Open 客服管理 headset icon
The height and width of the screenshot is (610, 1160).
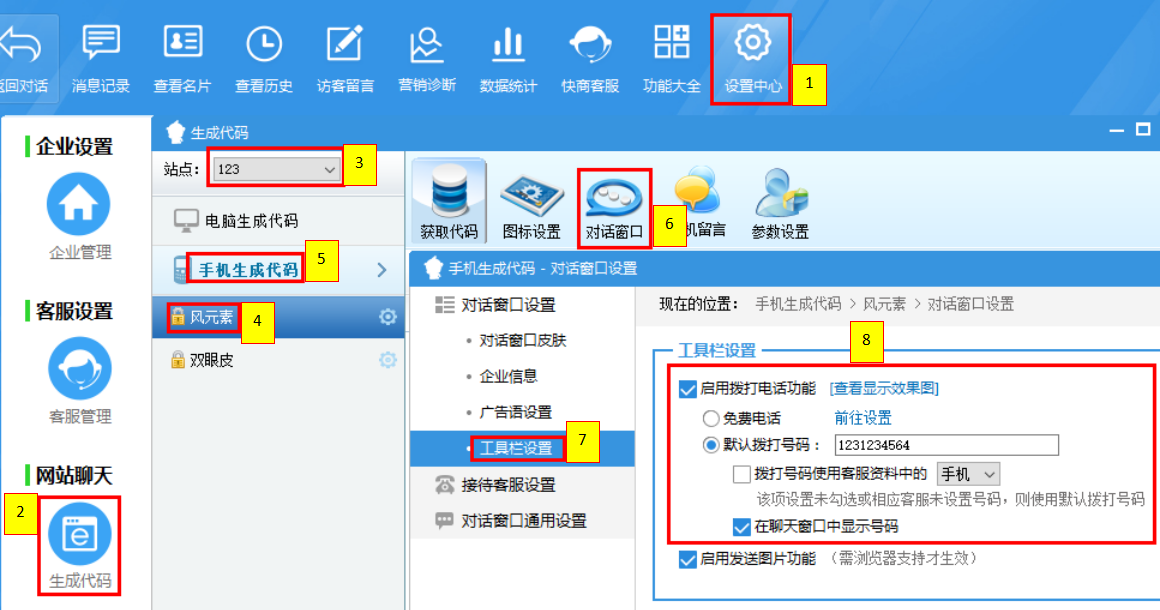click(x=79, y=367)
